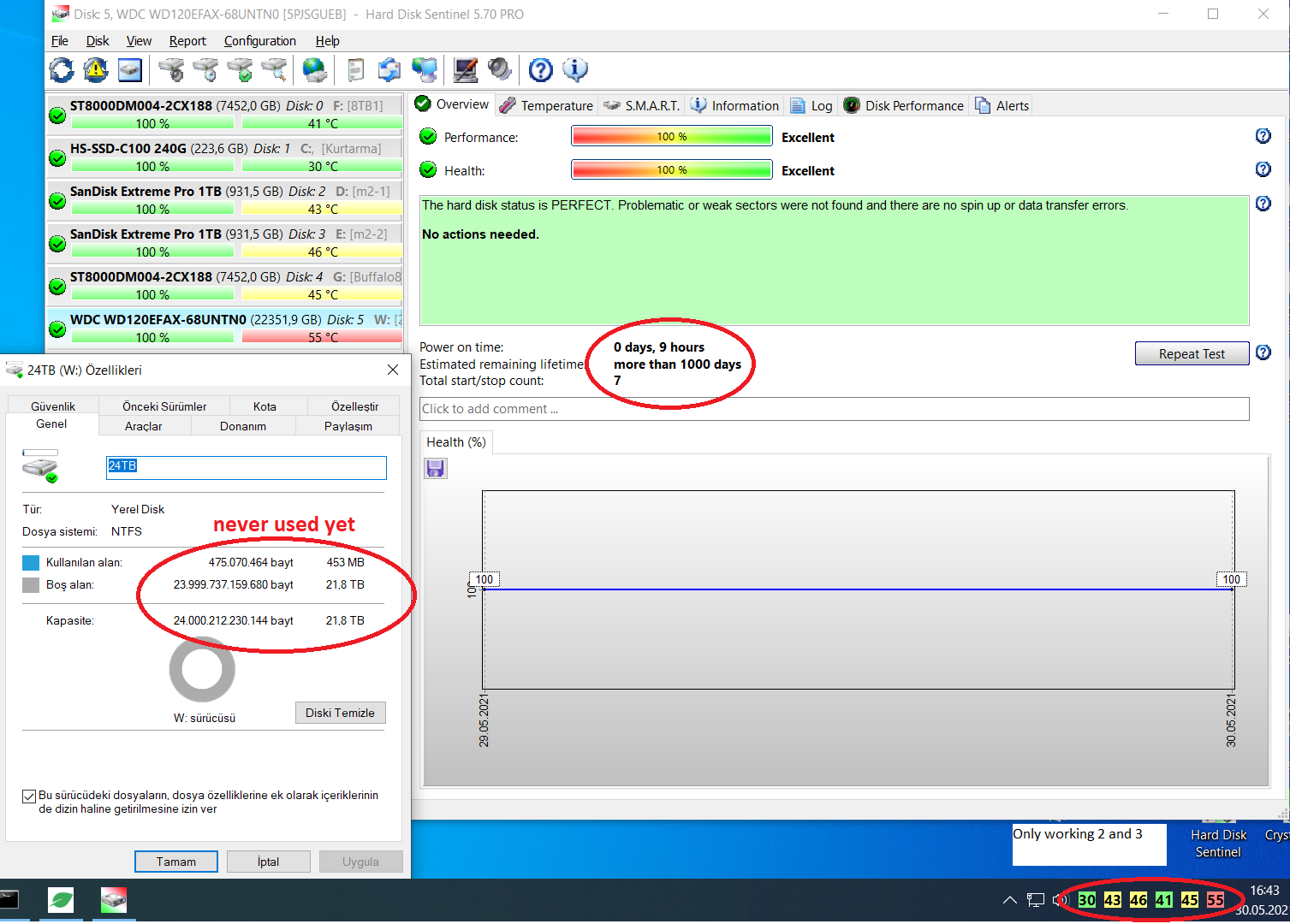Click the yellow warning refresh toolbar icon
The width and height of the screenshot is (1290, 924).
pyautogui.click(x=96, y=69)
